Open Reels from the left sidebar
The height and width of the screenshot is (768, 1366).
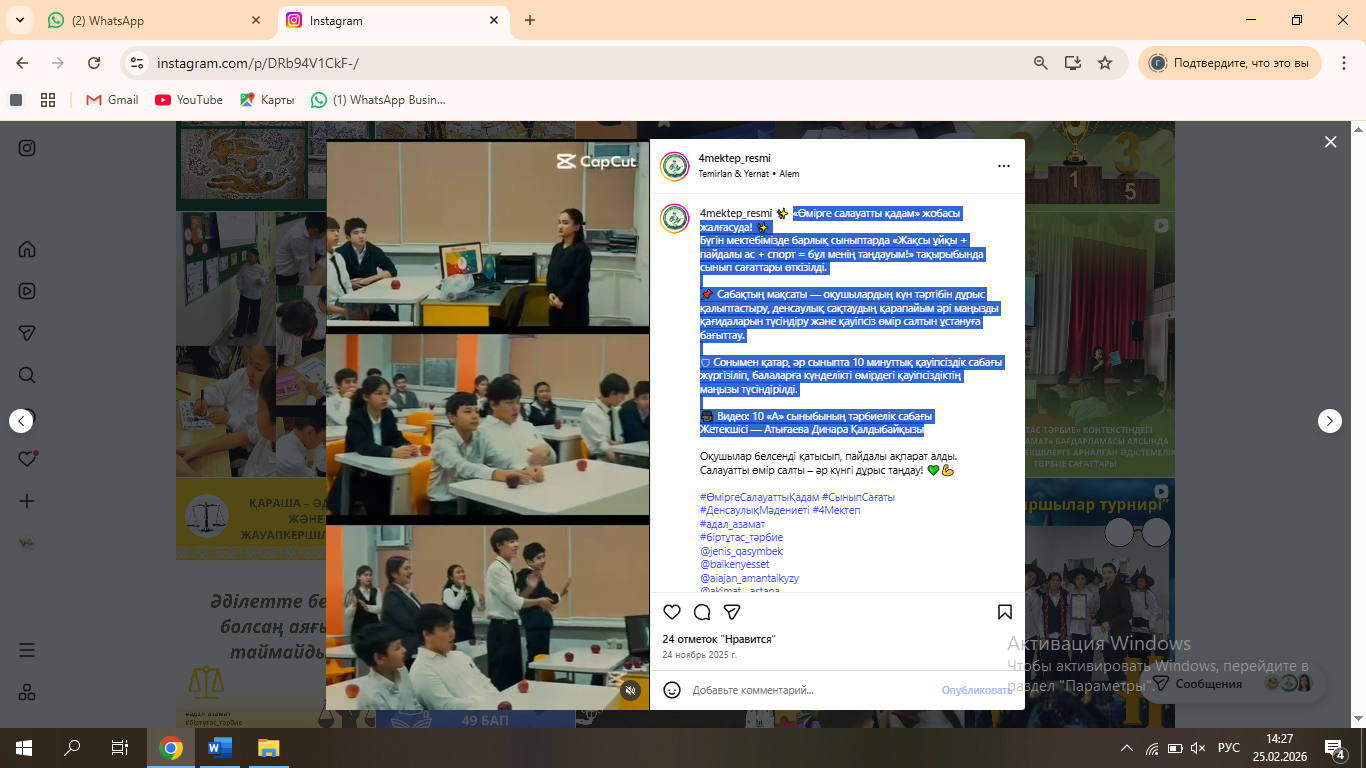tap(27, 291)
